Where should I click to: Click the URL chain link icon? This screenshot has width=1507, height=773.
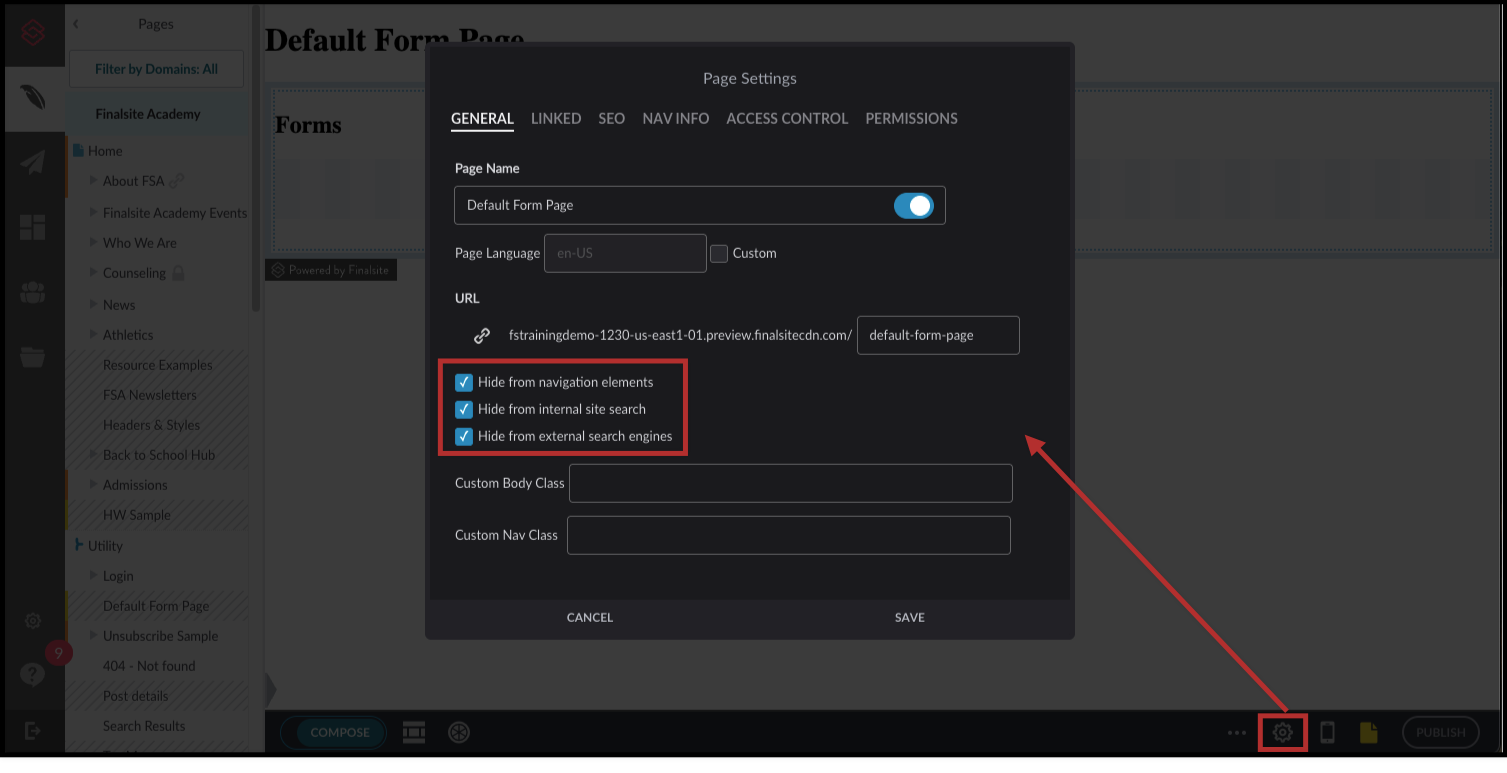point(482,335)
